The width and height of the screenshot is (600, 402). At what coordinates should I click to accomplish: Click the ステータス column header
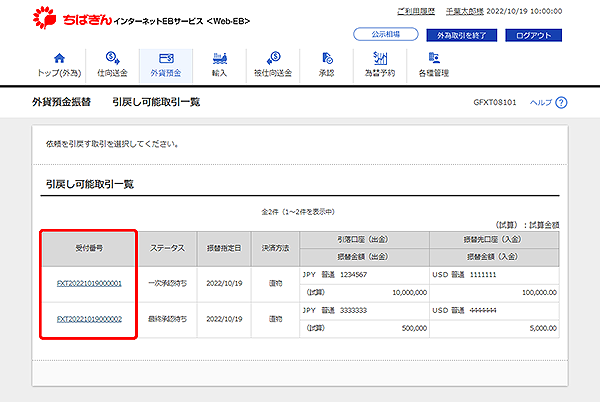click(x=167, y=249)
